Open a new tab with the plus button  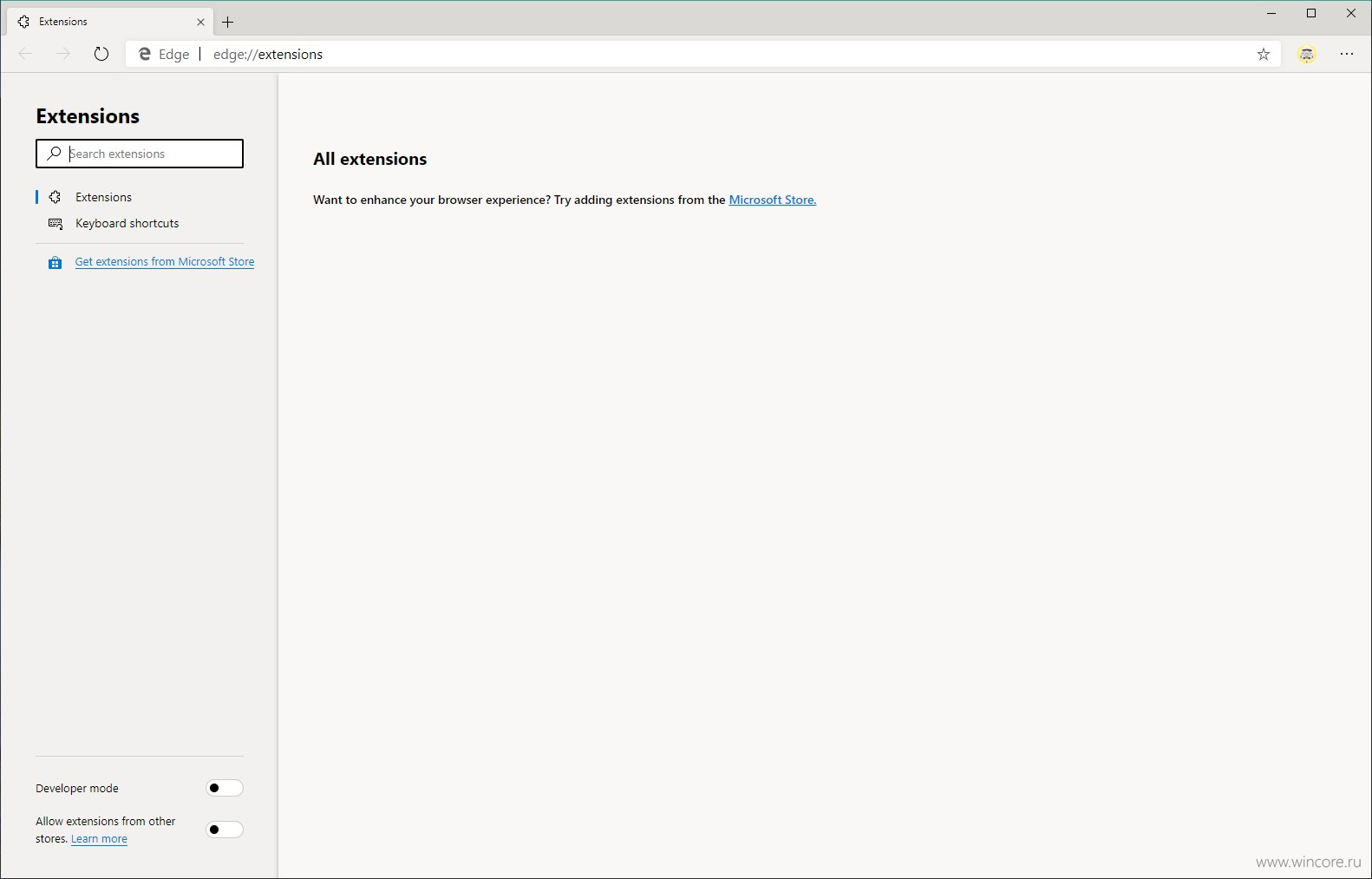point(228,22)
